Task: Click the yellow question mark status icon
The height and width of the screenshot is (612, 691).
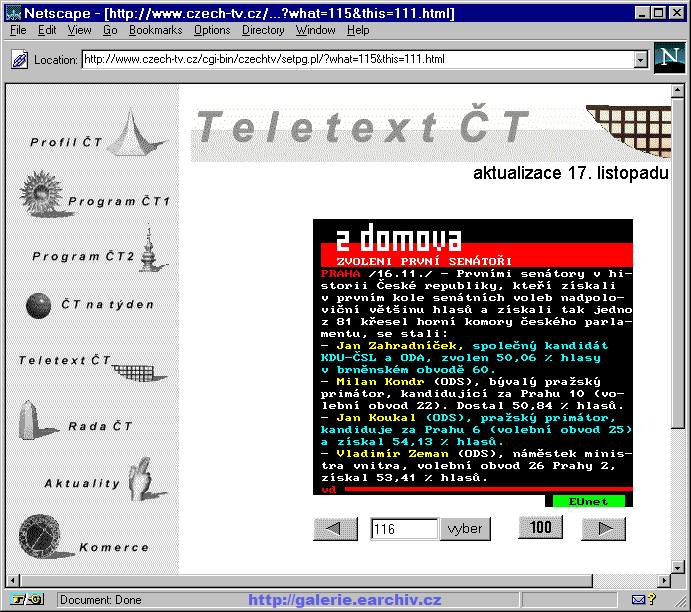Action: pyautogui.click(x=652, y=599)
